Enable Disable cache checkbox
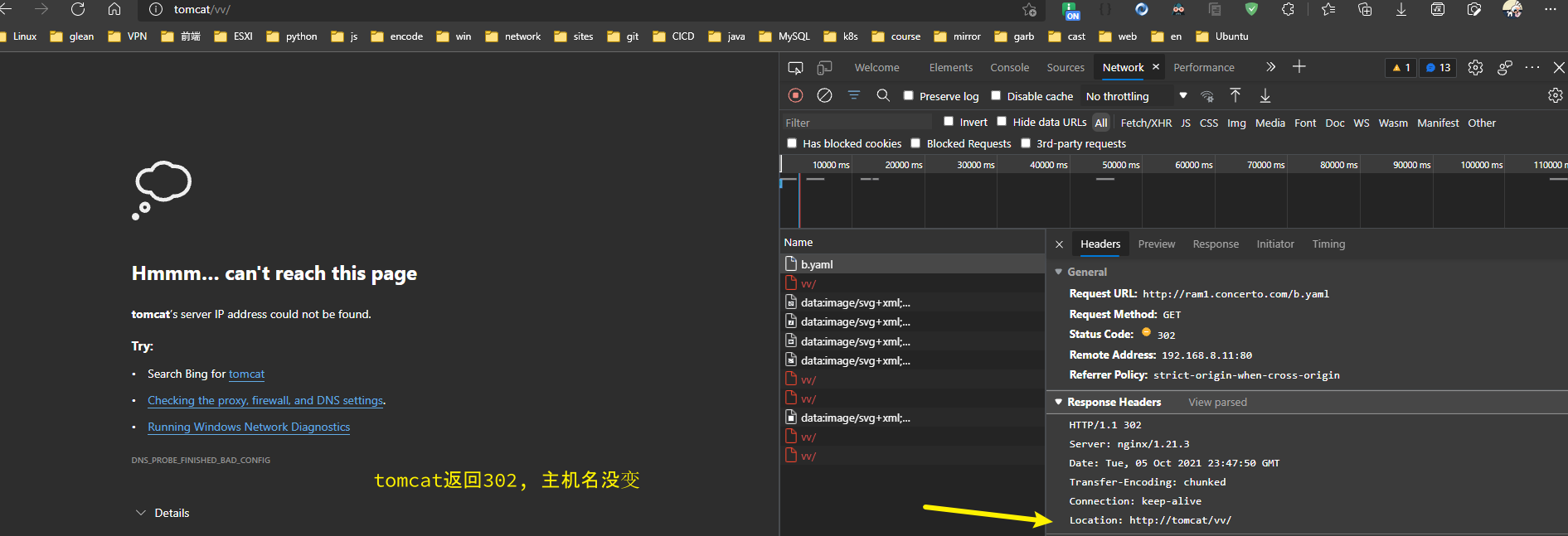Screen dimensions: 1568x536 [x=996, y=95]
